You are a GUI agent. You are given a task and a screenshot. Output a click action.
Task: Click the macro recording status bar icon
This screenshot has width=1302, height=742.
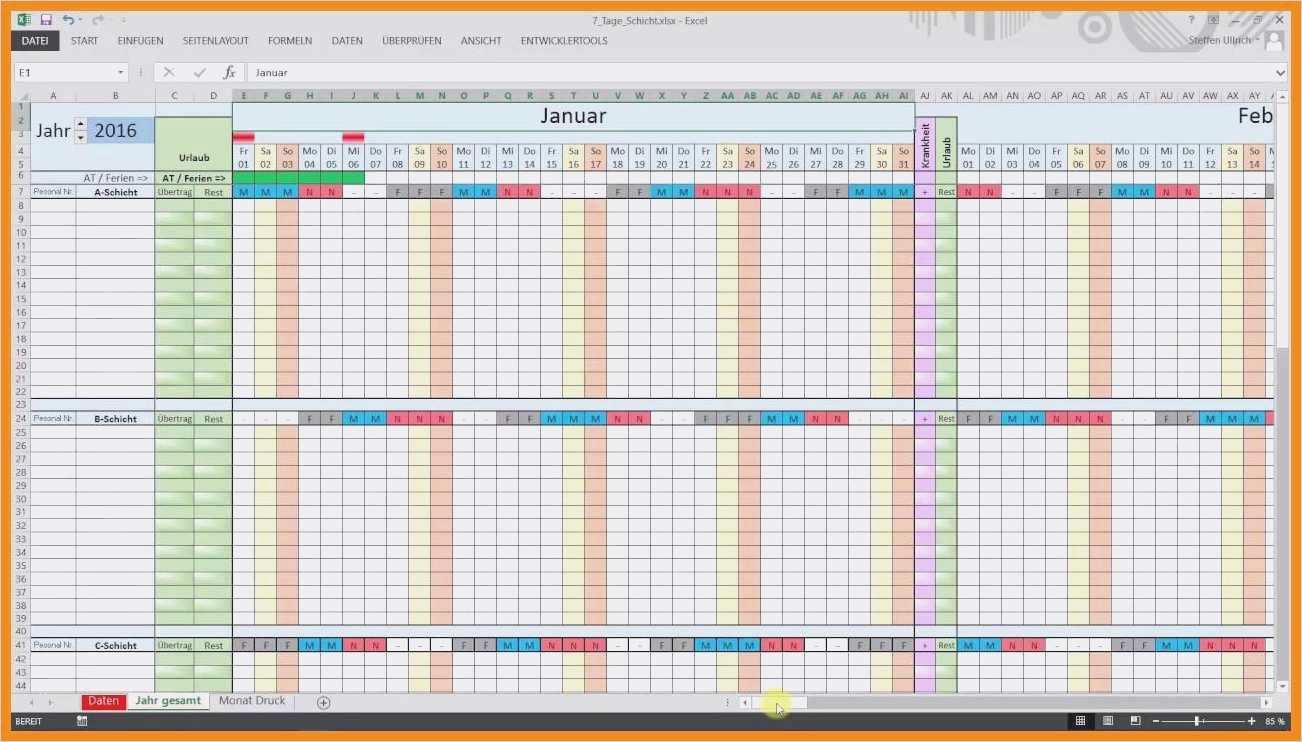81,721
